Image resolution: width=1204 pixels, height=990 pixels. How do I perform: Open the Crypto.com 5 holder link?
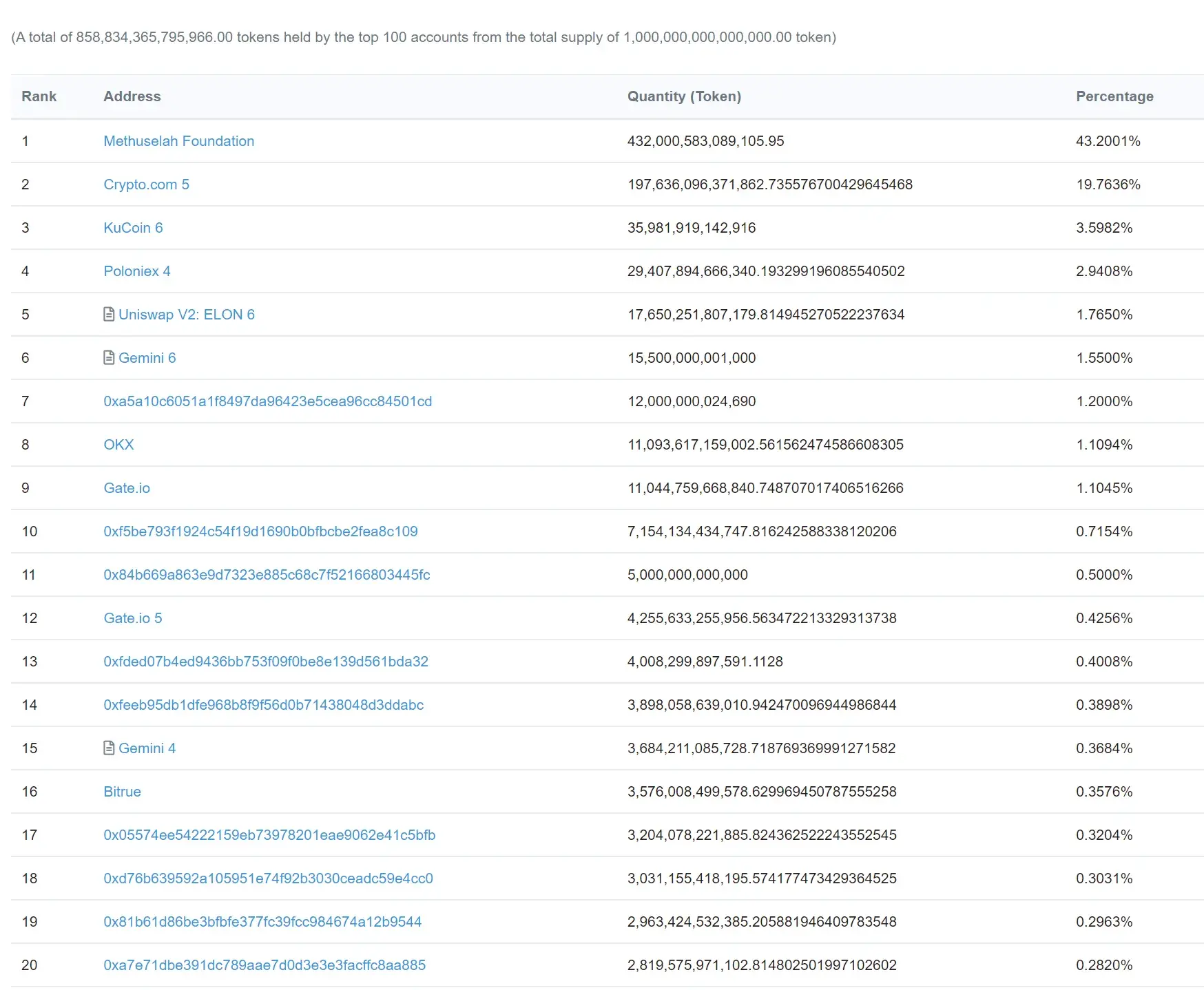tap(146, 185)
